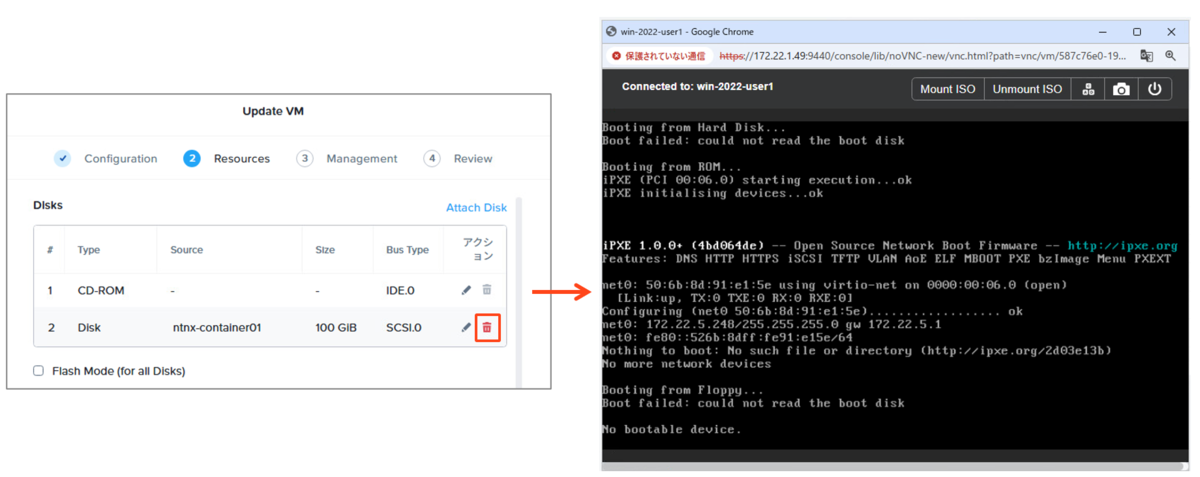Click the Size column header
The image size is (1200, 477).
point(325,250)
